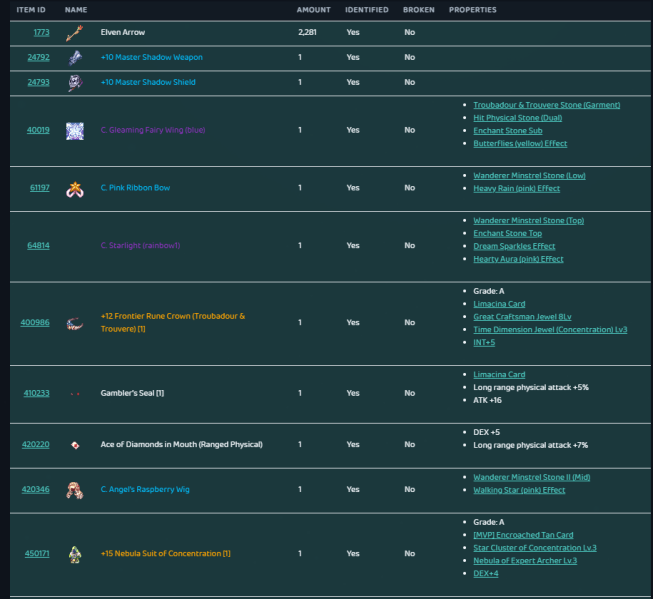Screen dimensions: 653x599
Task: Click the IDENTIFIED column header
Action: 367,10
